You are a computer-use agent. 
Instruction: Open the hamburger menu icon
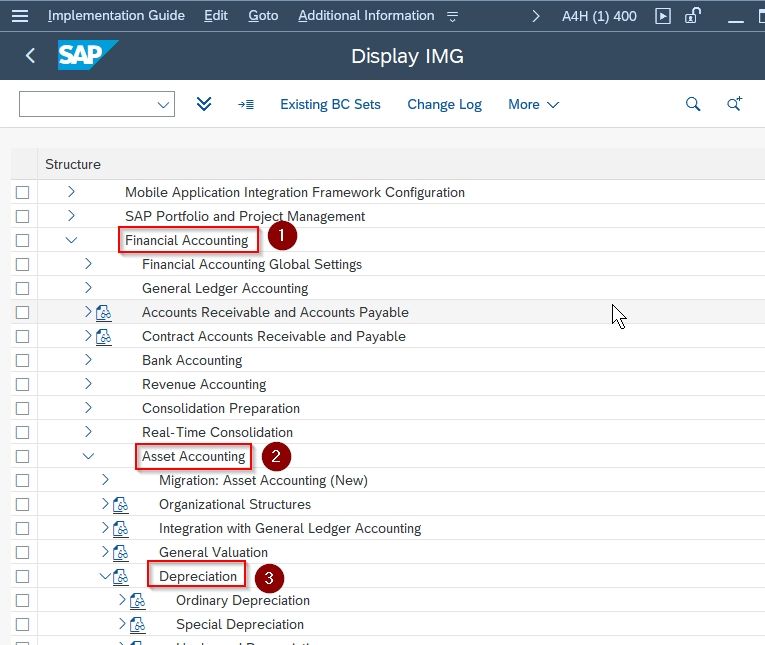20,16
